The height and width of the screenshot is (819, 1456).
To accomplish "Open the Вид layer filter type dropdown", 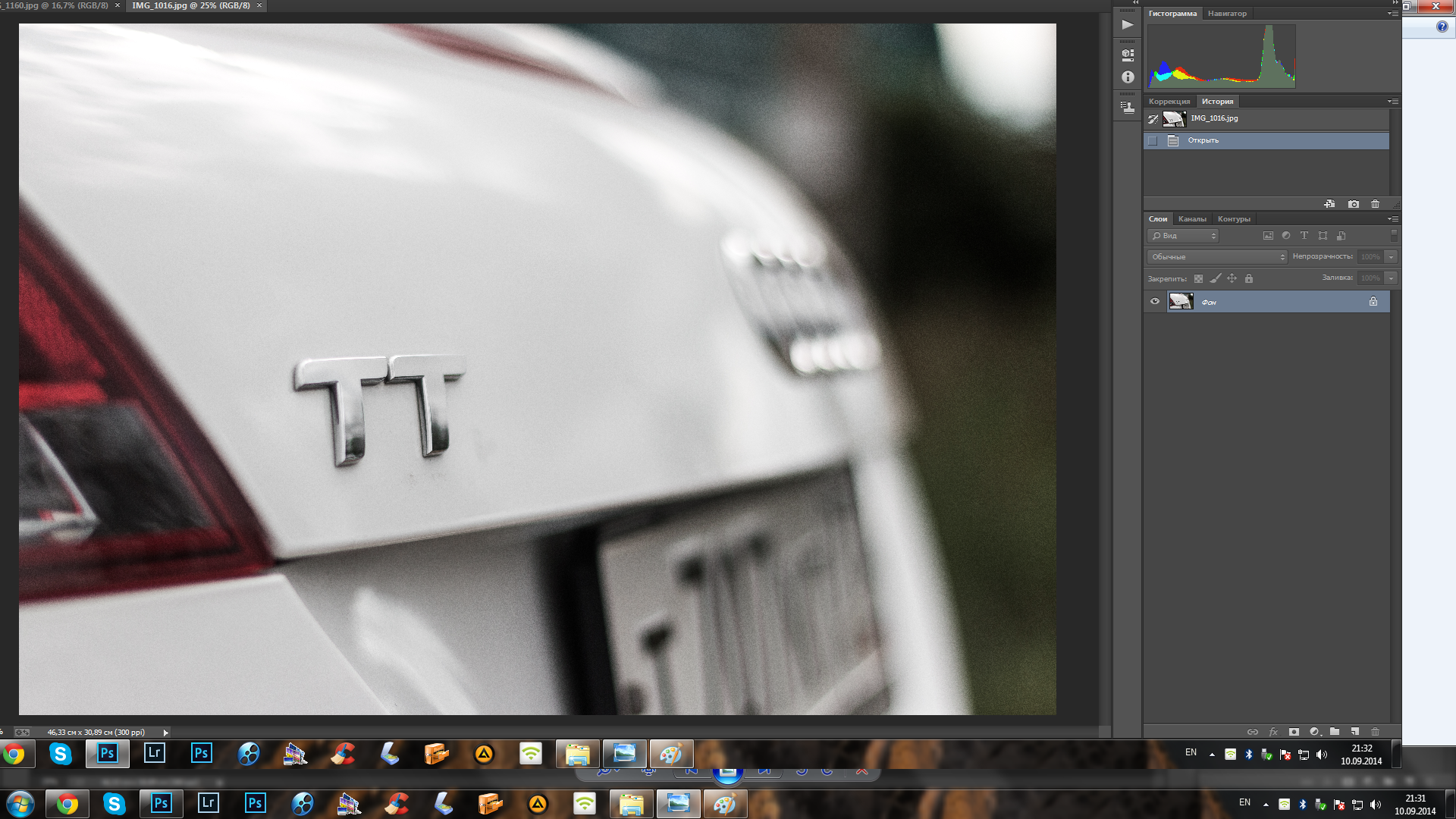I will [1182, 236].
